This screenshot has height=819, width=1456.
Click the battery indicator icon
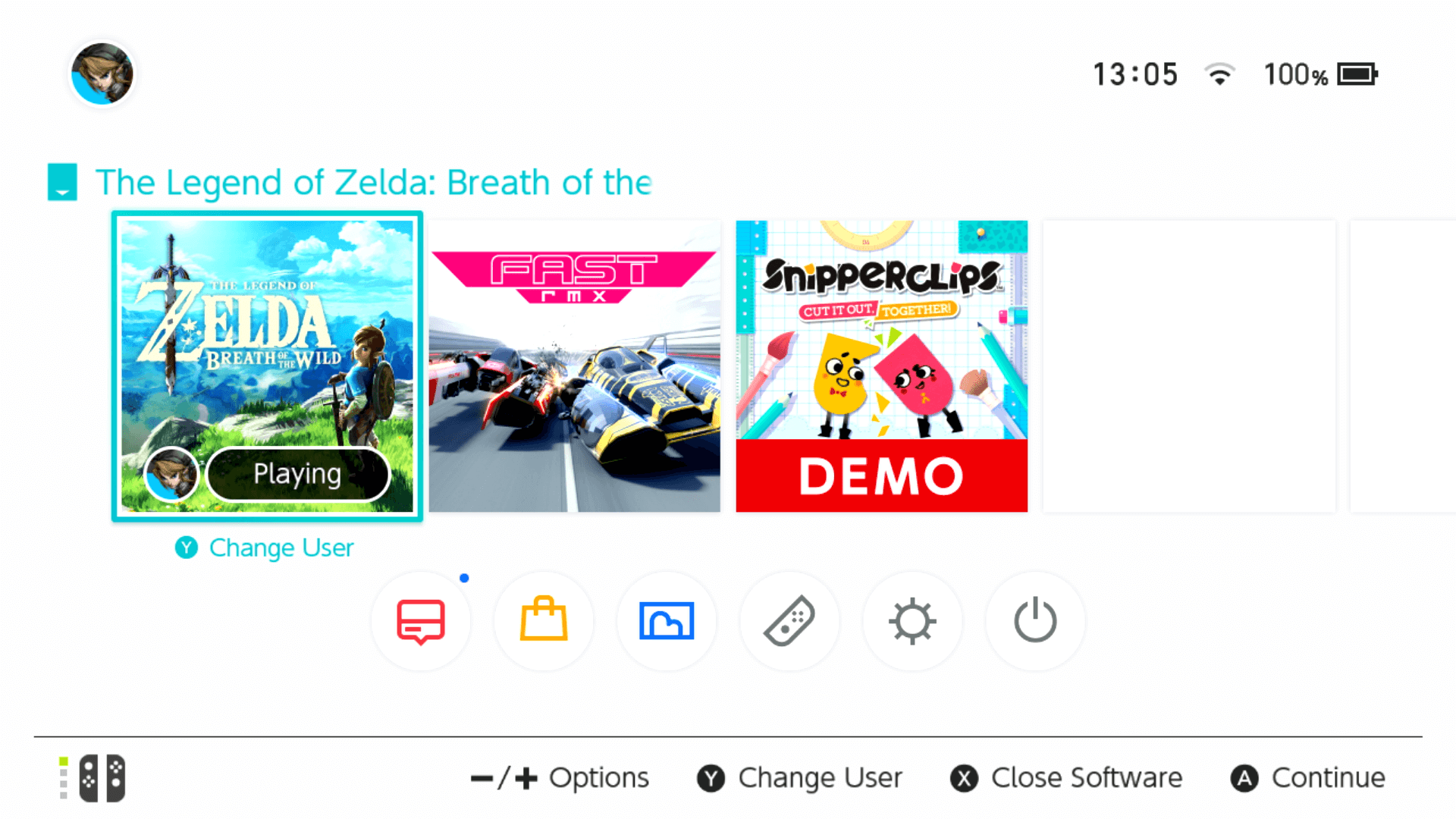pos(1357,74)
